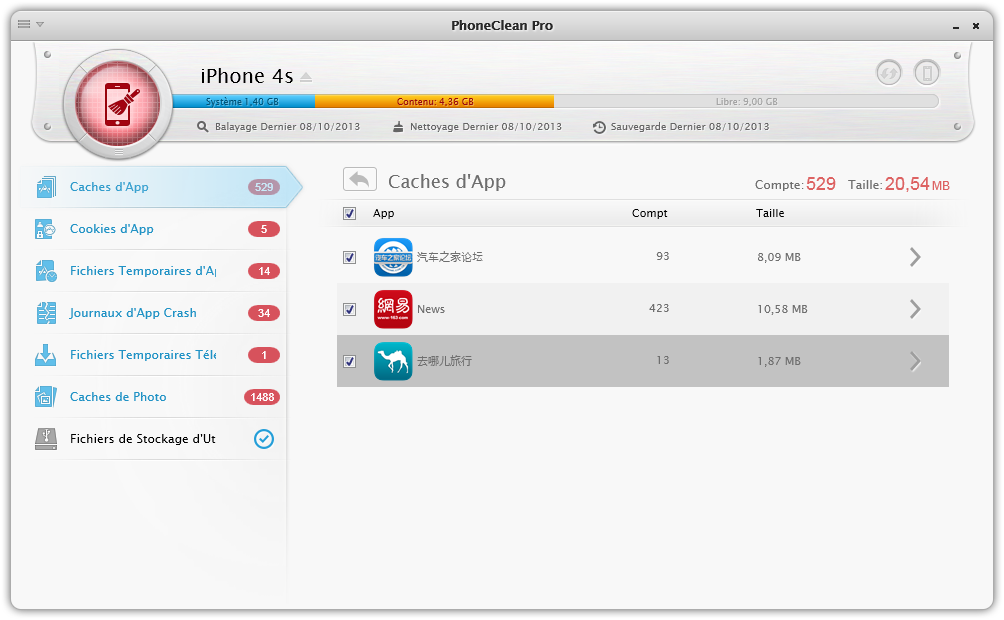
Task: Click the 34 badge on Journaux d'App Crash
Action: coord(264,313)
